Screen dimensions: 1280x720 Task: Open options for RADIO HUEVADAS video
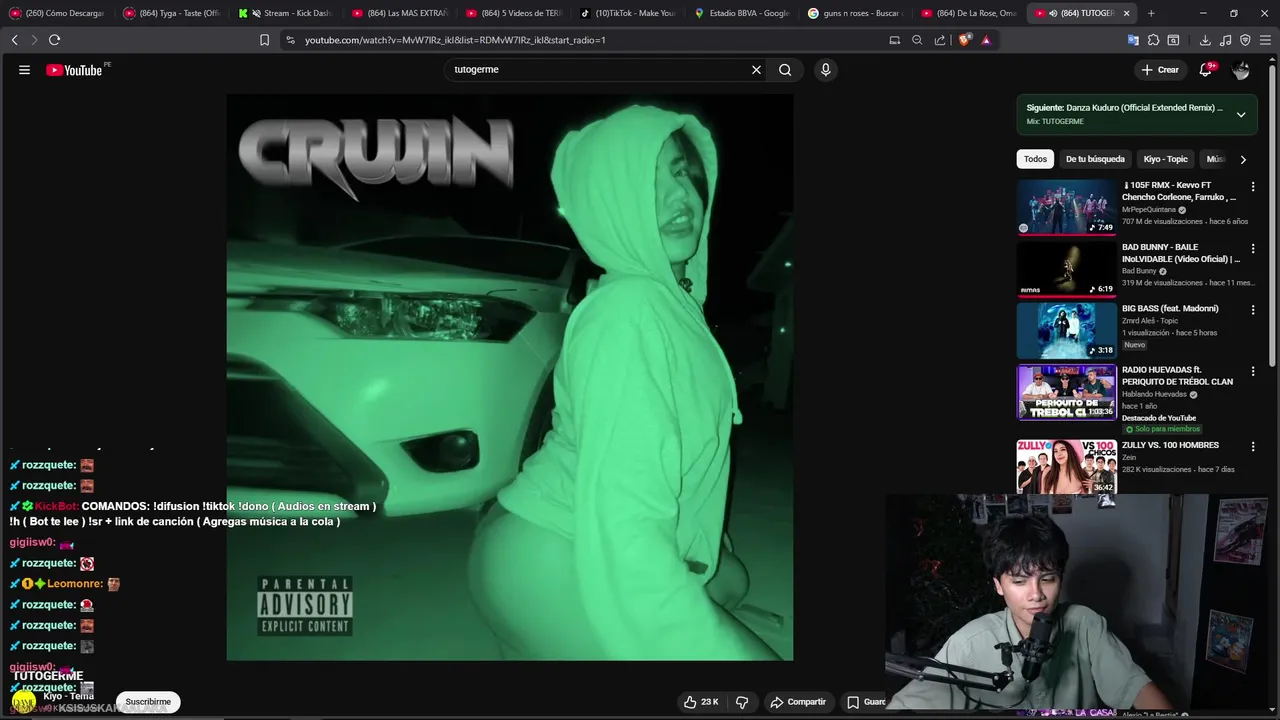[1252, 371]
